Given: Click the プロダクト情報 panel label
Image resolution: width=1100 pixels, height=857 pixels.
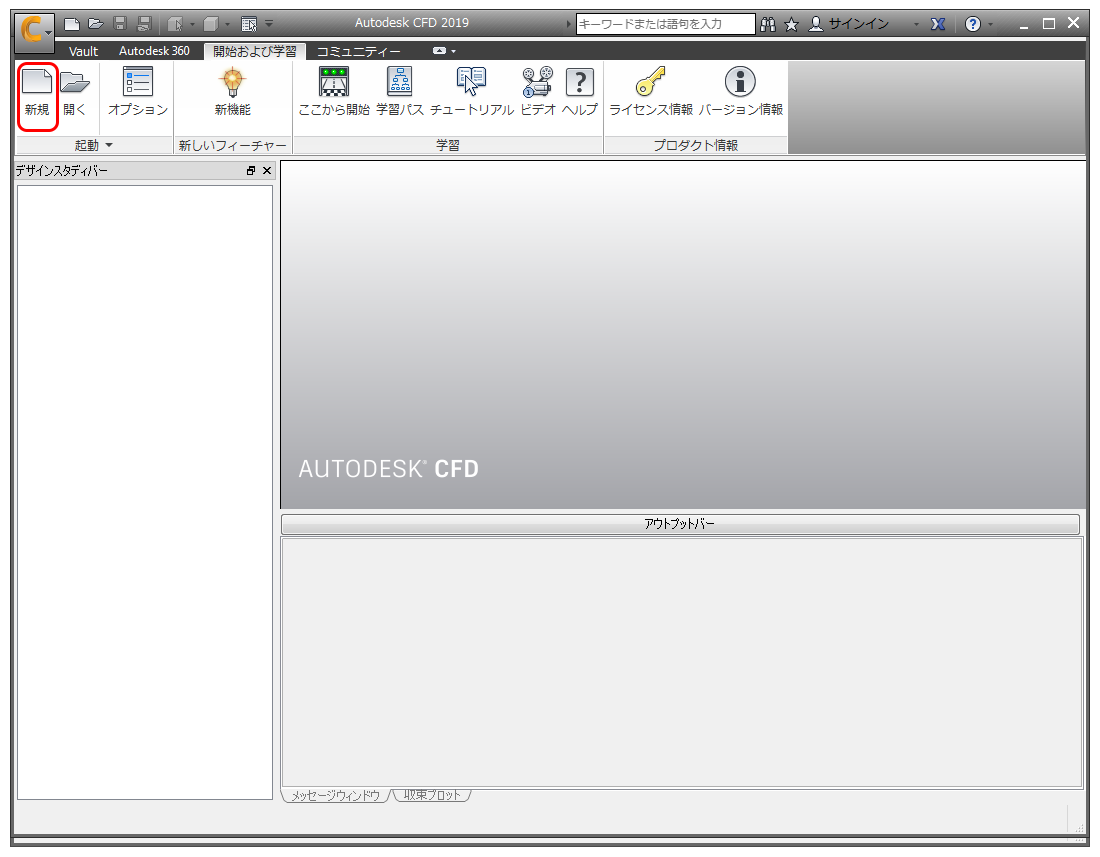Looking at the screenshot, I should [x=695, y=145].
